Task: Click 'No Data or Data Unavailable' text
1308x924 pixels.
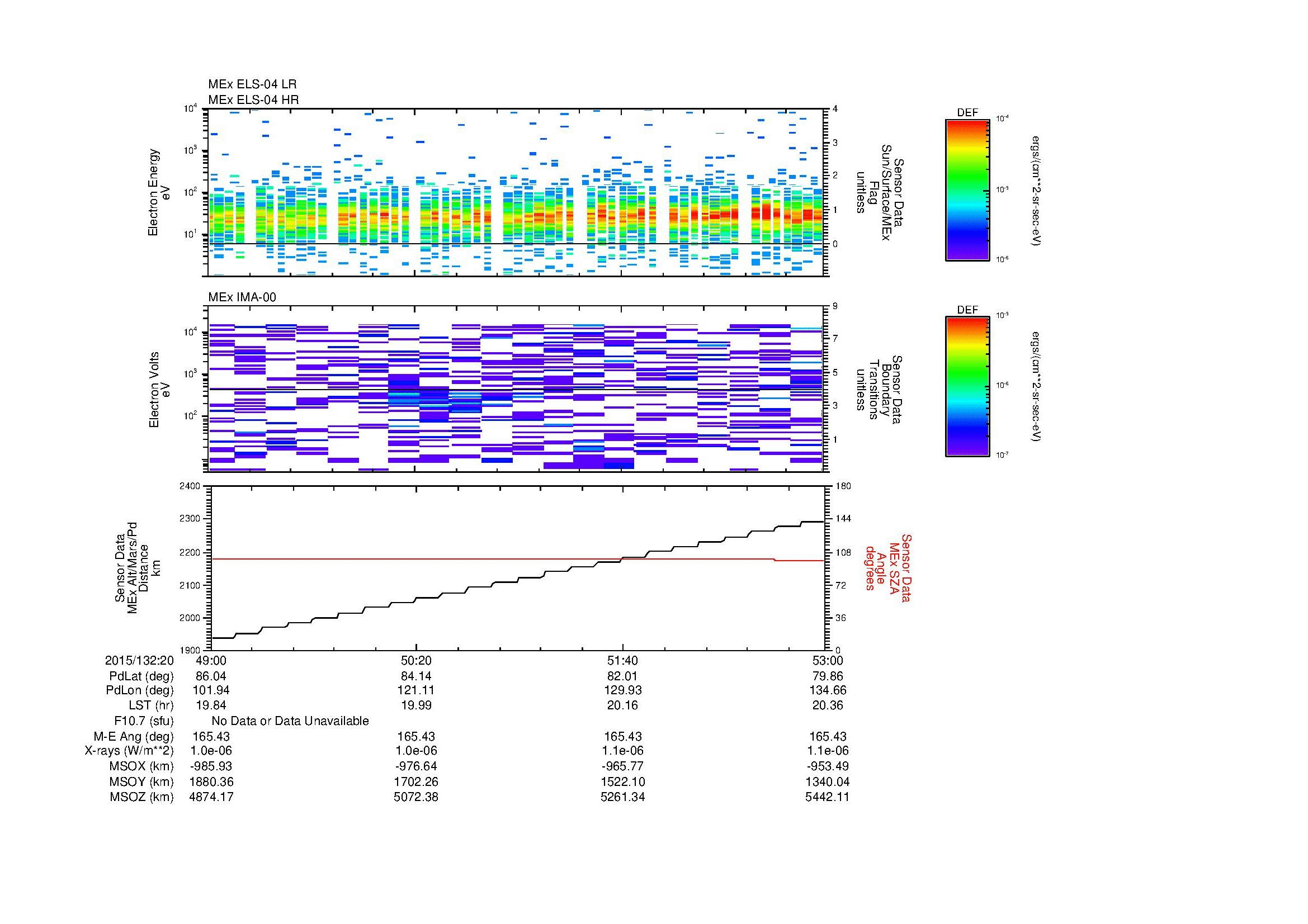Action: [x=290, y=721]
